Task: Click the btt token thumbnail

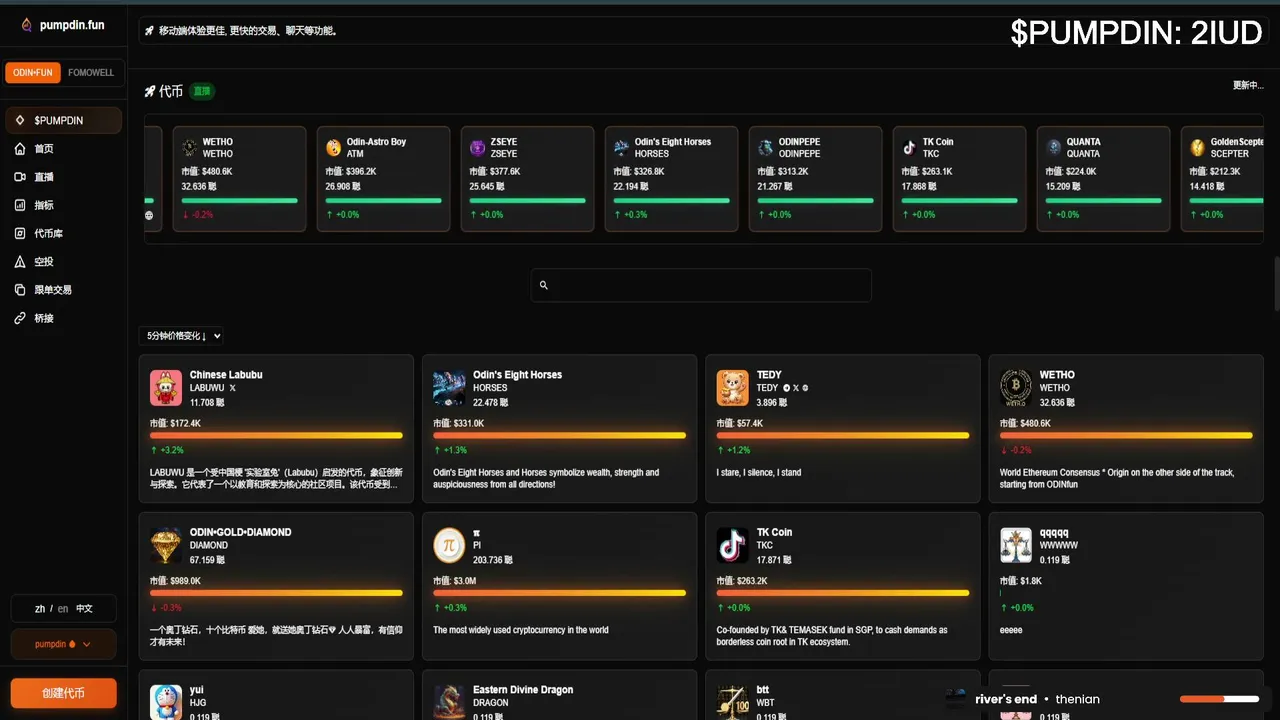Action: (x=733, y=702)
